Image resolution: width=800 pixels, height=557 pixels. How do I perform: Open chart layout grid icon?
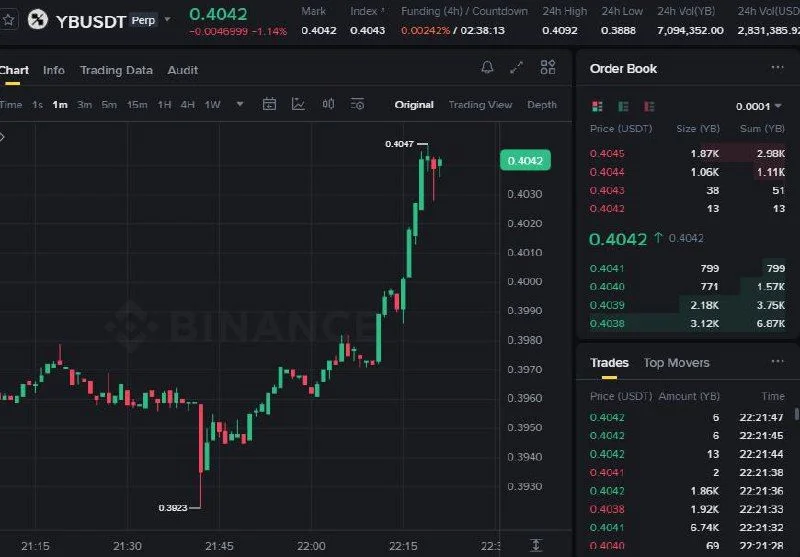[x=548, y=67]
